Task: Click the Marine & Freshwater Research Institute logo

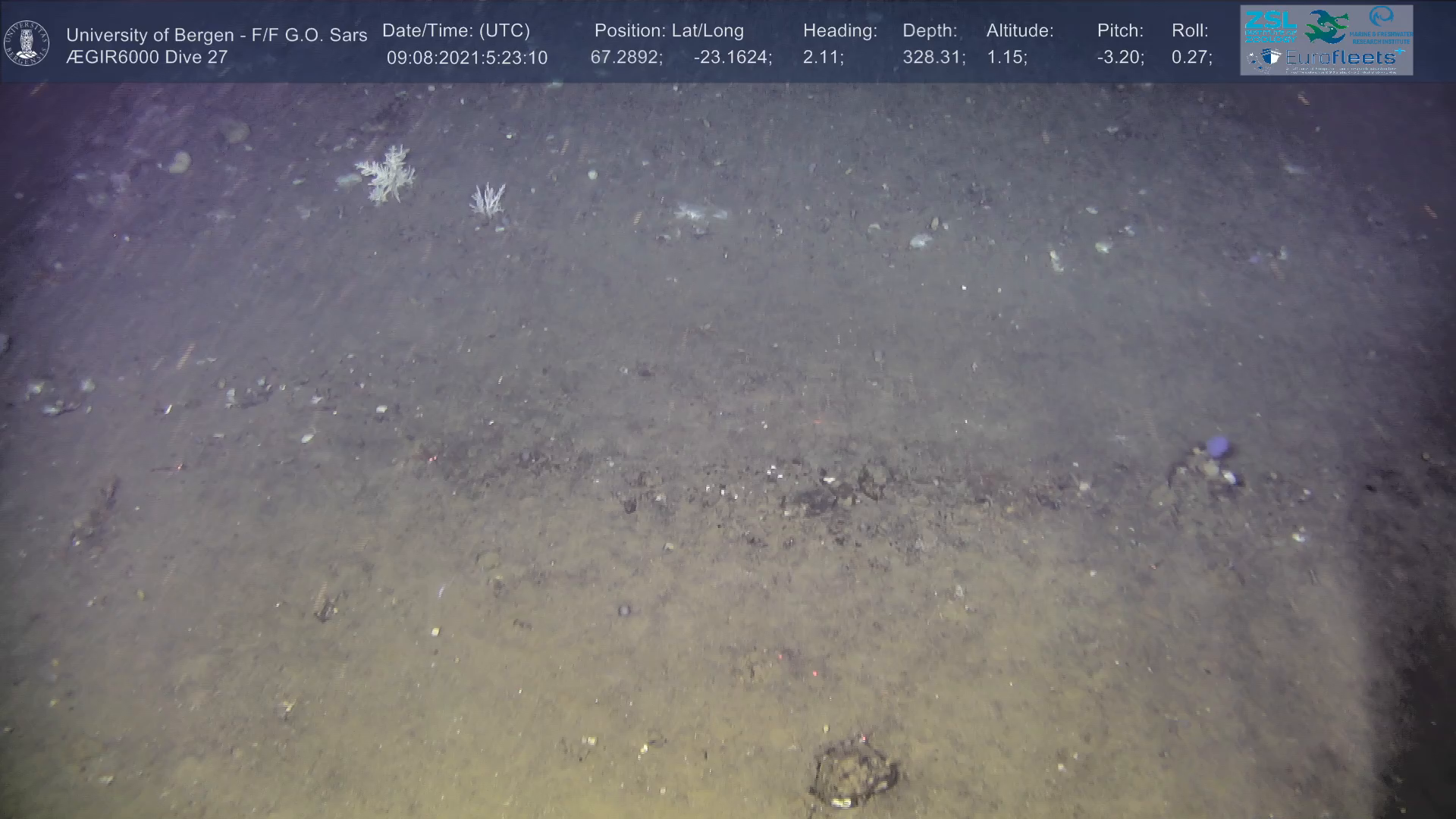Action: [x=1380, y=26]
